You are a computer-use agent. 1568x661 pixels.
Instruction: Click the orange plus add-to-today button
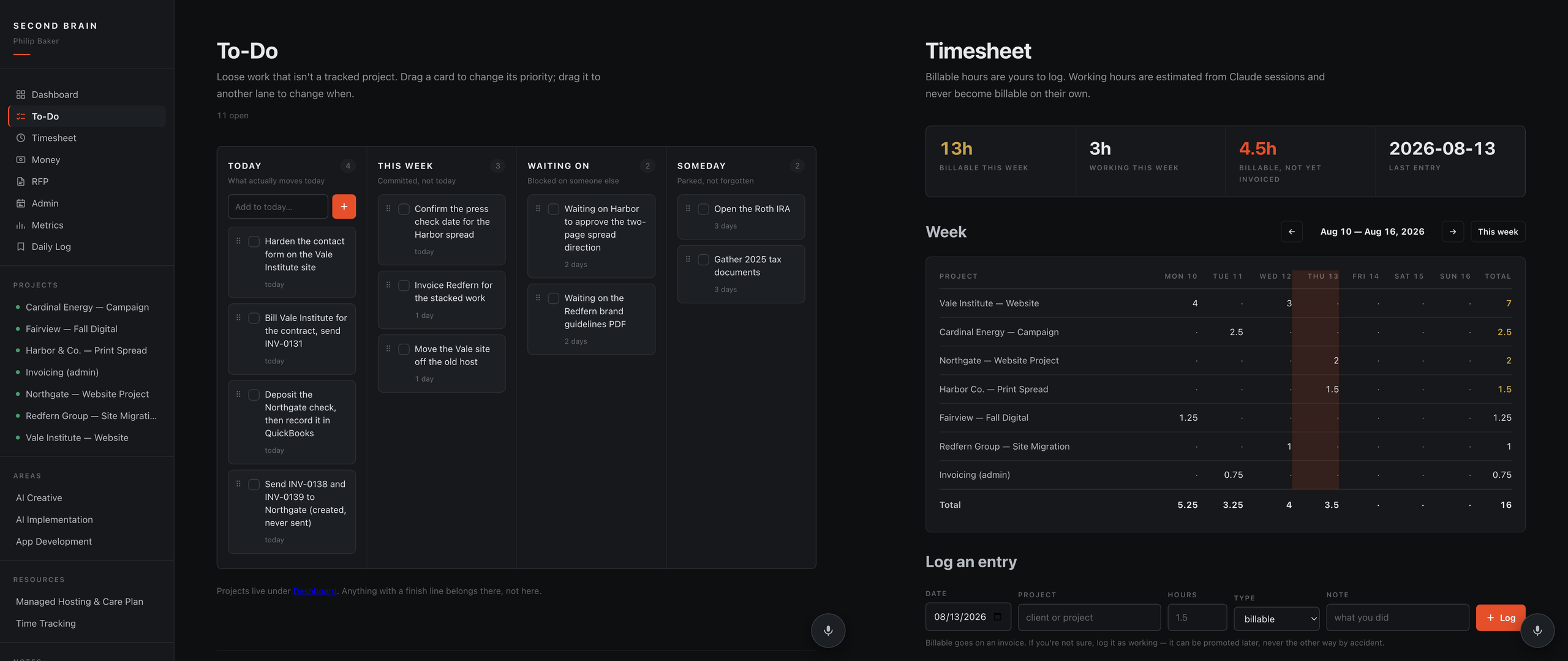point(344,207)
